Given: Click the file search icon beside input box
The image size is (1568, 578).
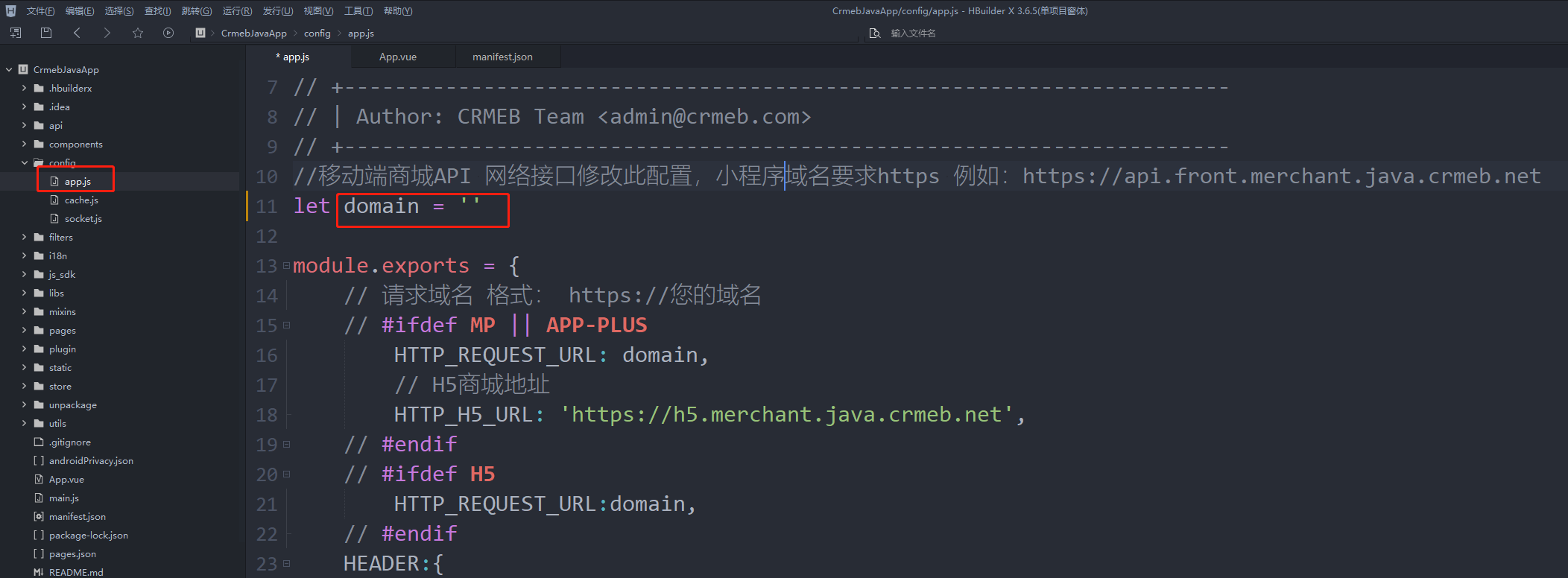Looking at the screenshot, I should (x=875, y=34).
